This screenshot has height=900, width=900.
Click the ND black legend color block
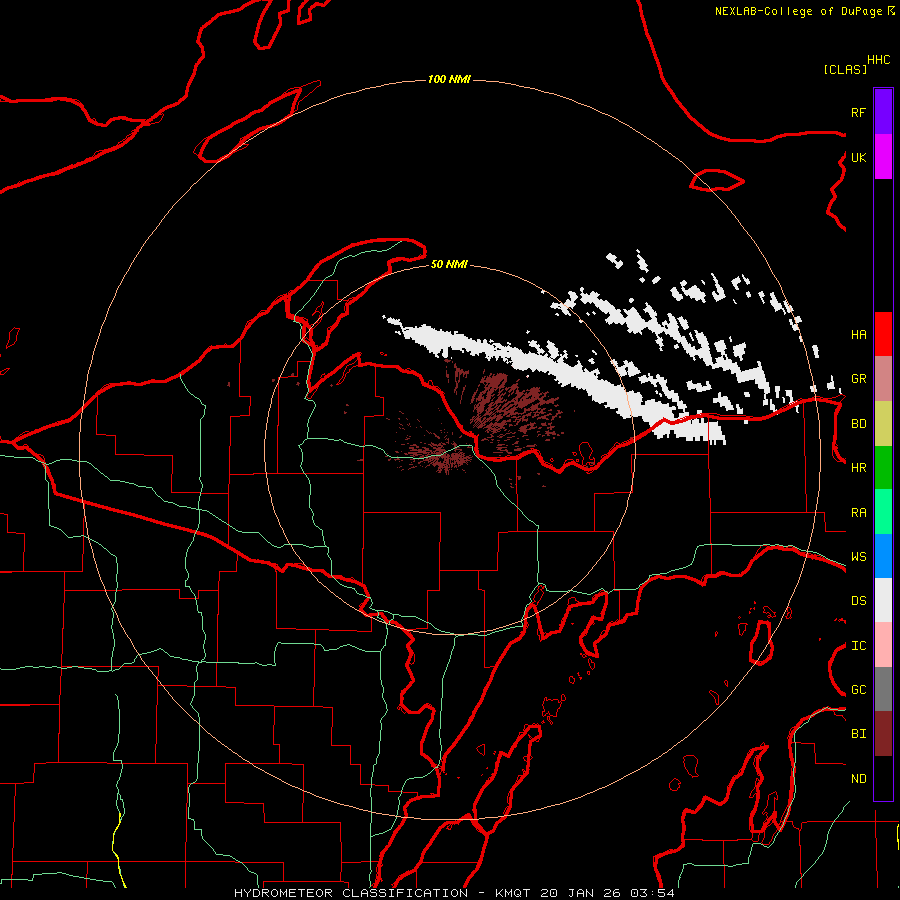pyautogui.click(x=883, y=778)
